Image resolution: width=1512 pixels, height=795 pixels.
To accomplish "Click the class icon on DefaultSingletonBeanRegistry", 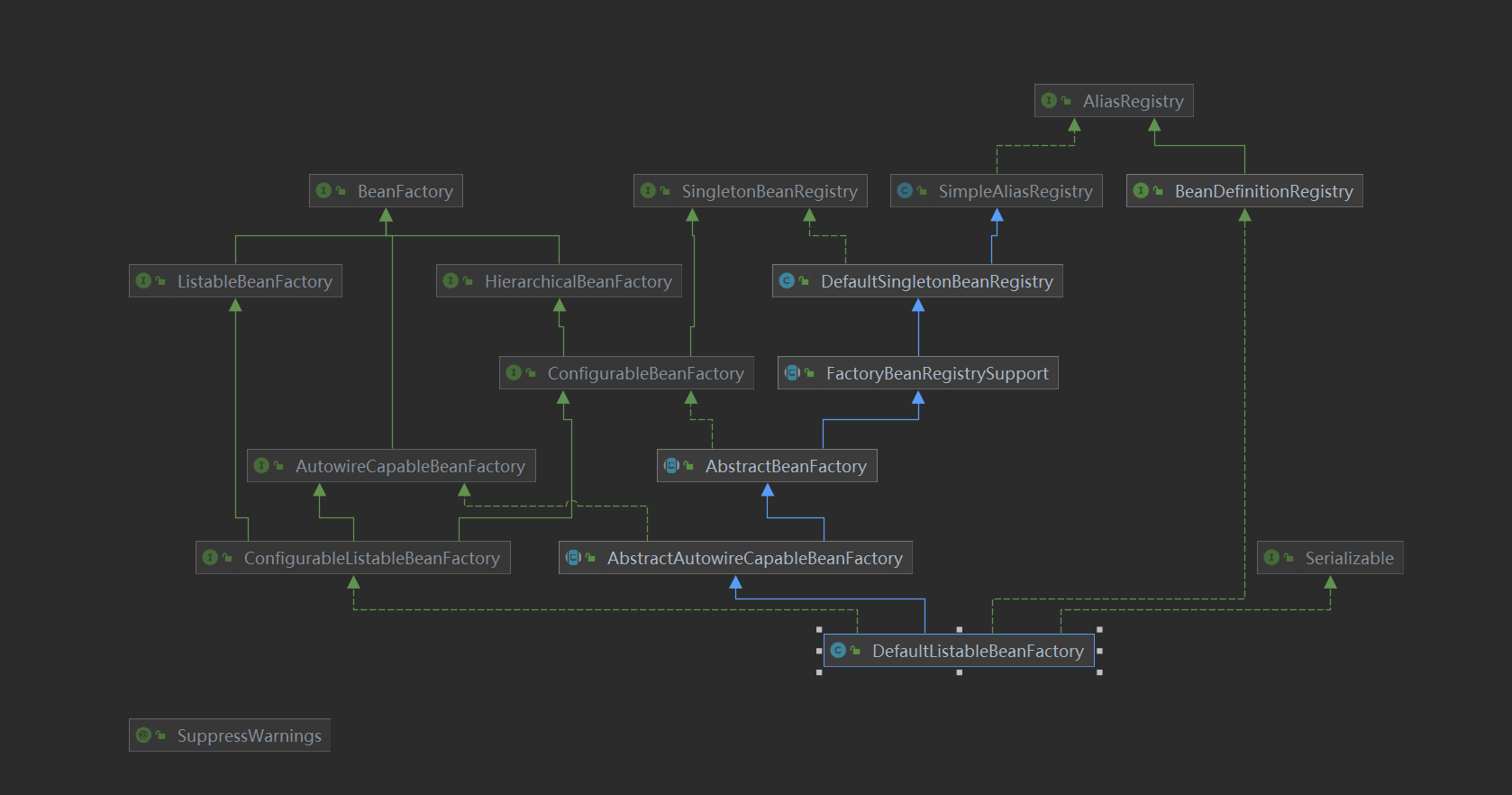I will coord(787,280).
